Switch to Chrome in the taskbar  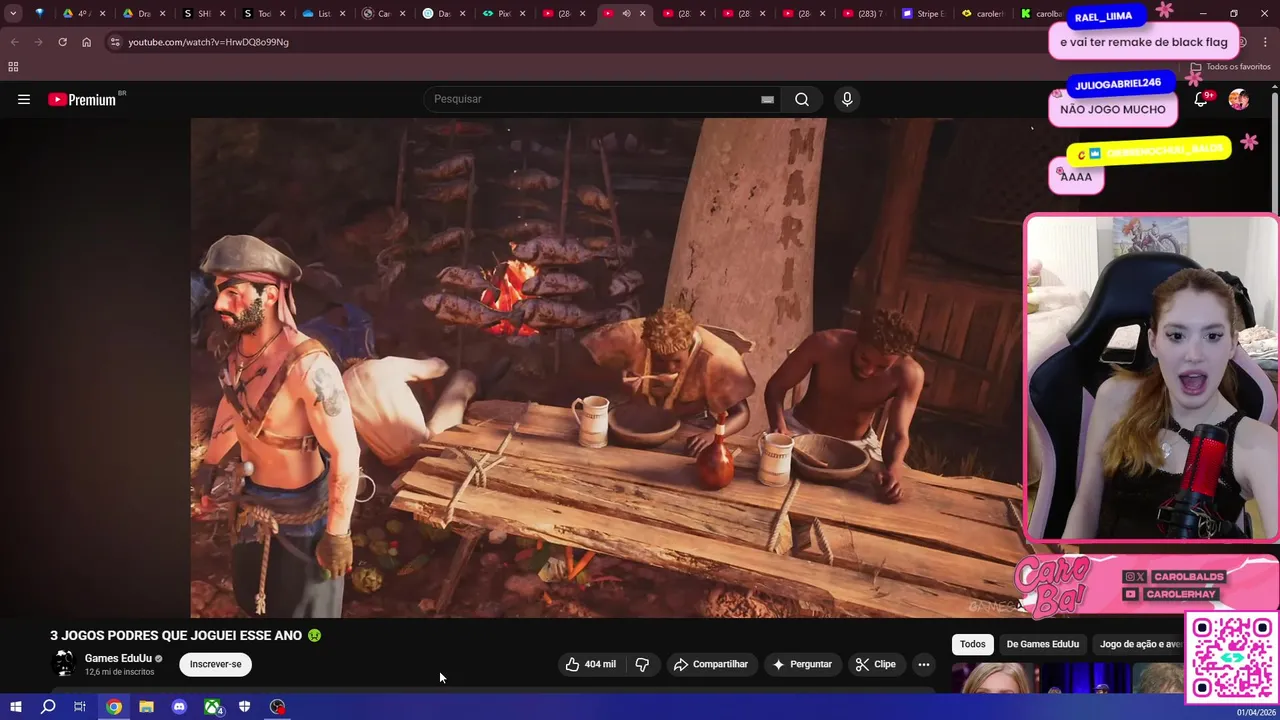pos(114,707)
